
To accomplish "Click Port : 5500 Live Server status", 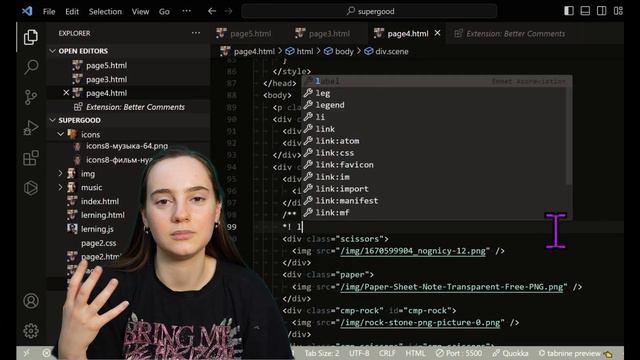I will tap(459, 353).
